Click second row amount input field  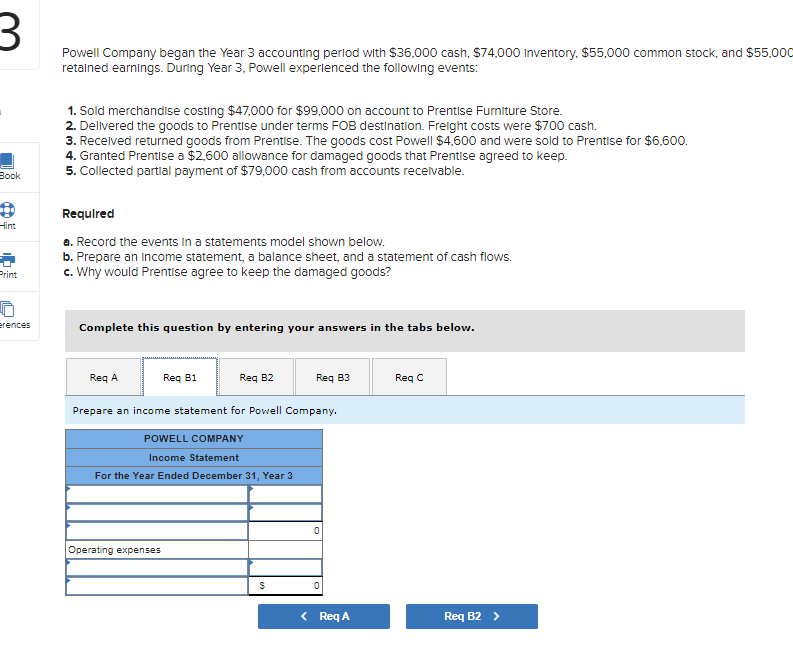tap(285, 513)
